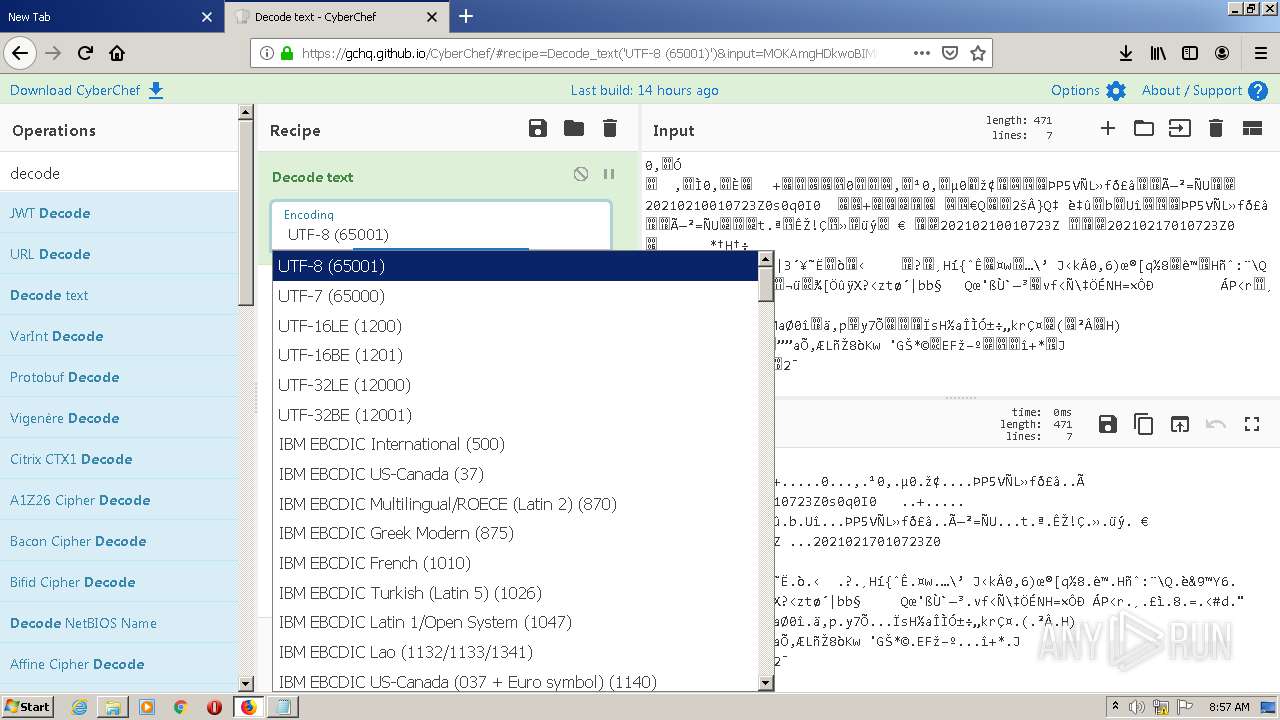
Task: Choose IBM EBCDIC French (1010)
Action: [516, 563]
